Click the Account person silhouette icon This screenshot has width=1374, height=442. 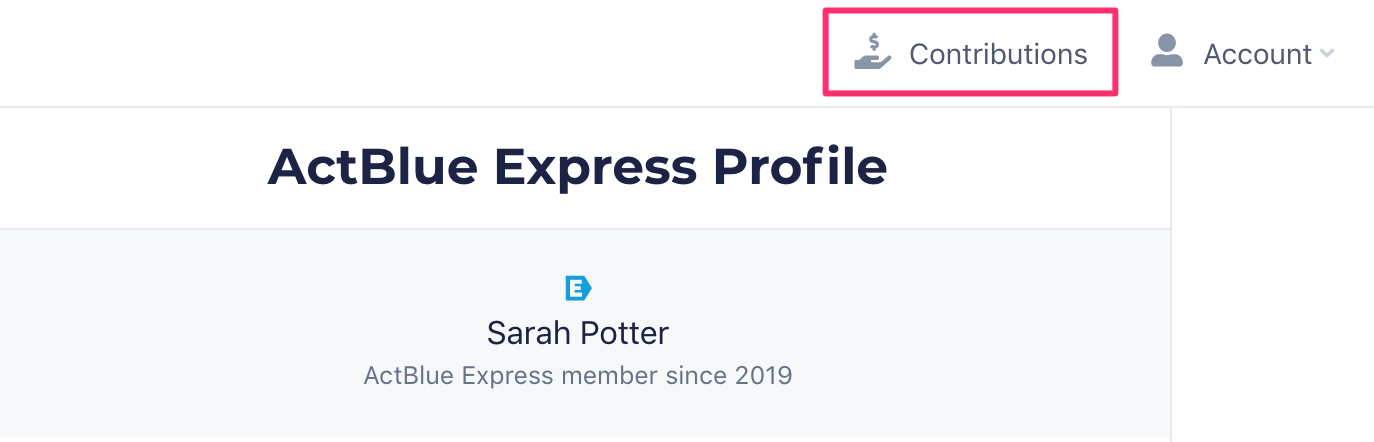click(x=1167, y=50)
